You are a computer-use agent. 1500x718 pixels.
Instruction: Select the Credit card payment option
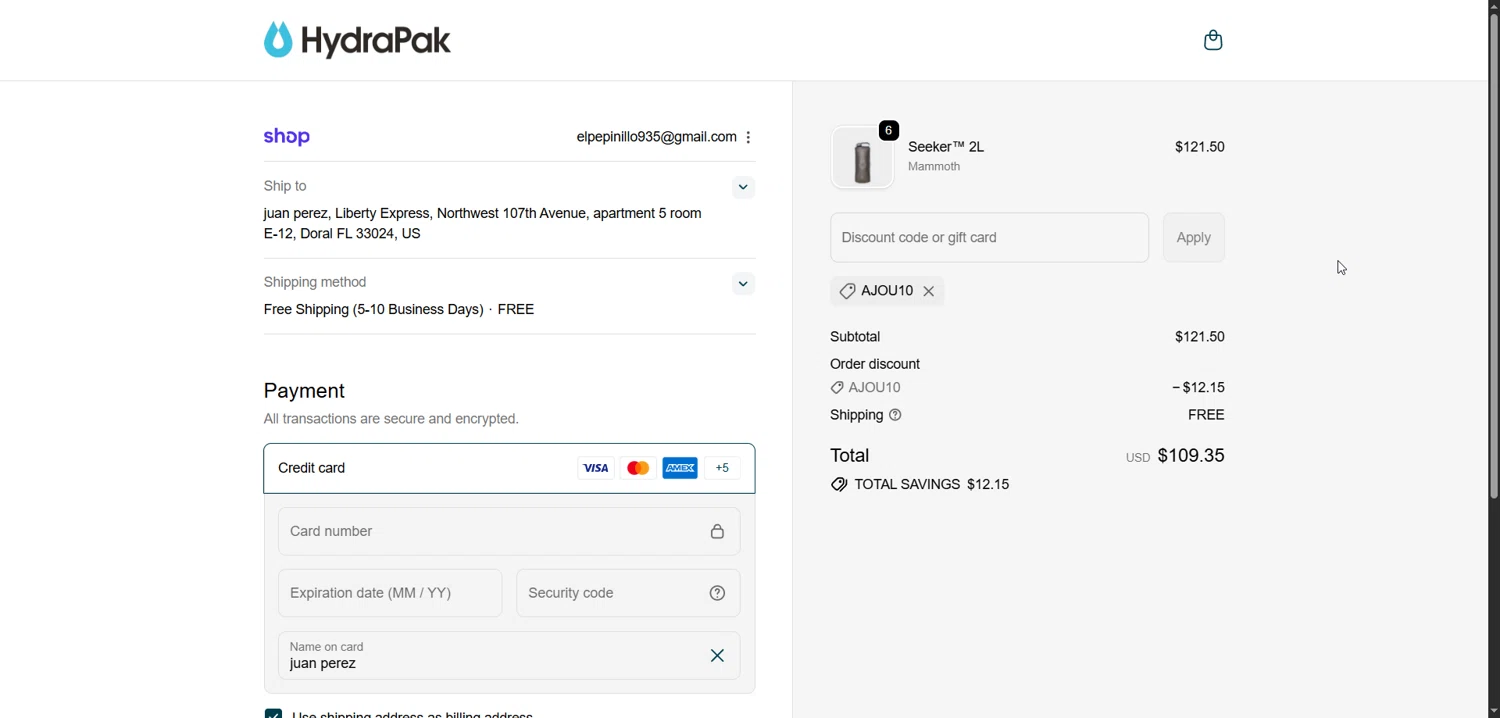coord(509,468)
